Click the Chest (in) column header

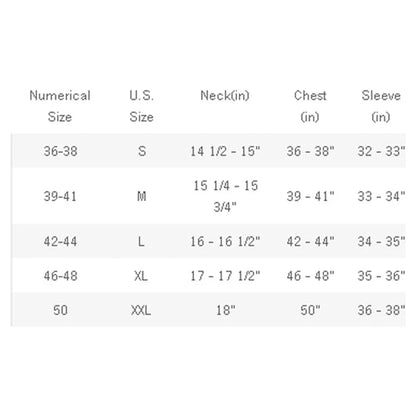[310, 106]
